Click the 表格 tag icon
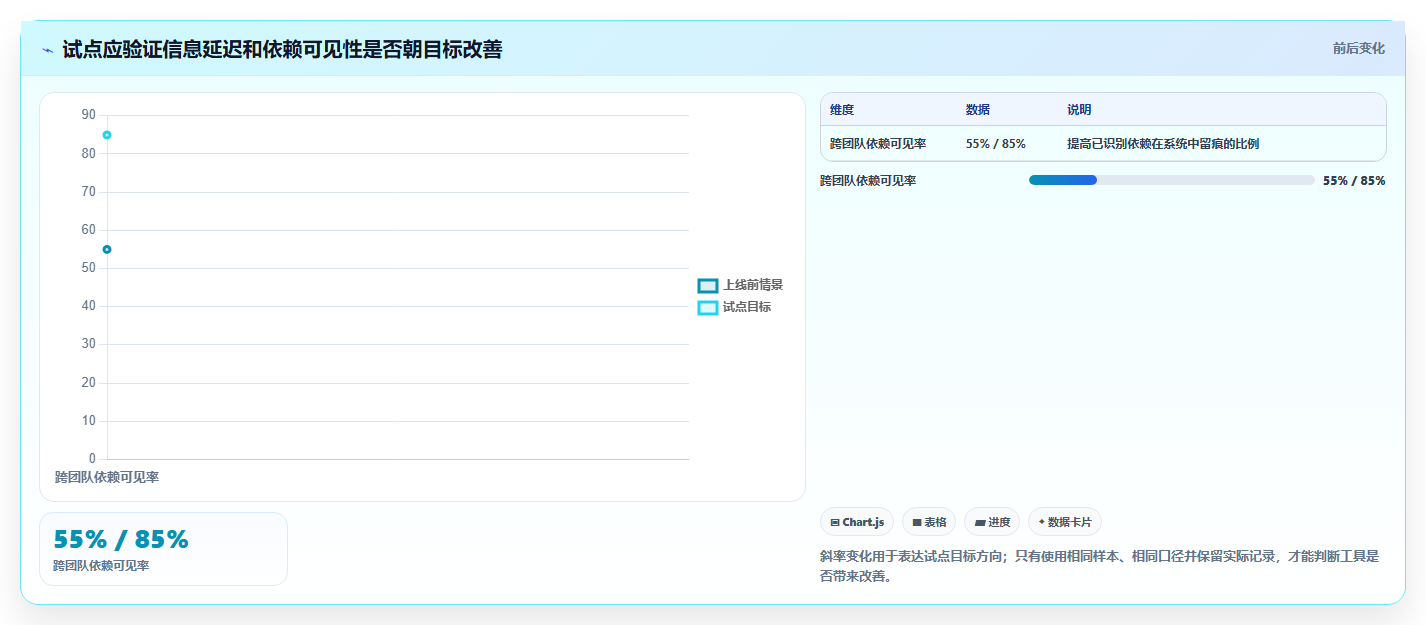Image resolution: width=1426 pixels, height=625 pixels. pos(916,522)
